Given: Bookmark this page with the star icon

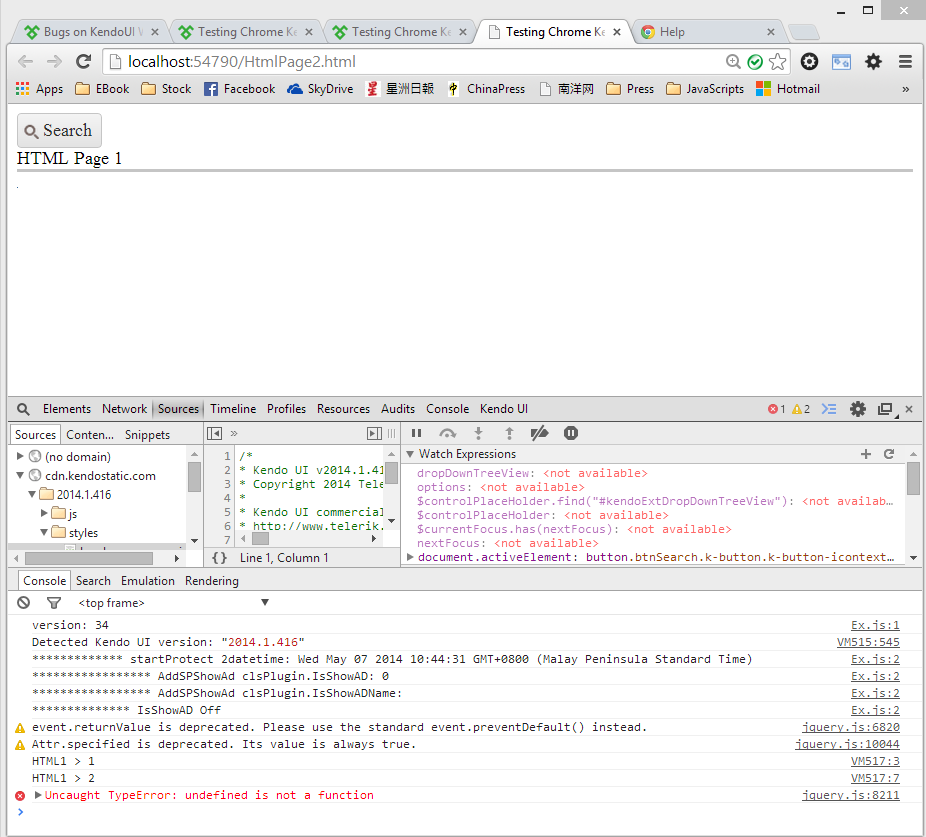Looking at the screenshot, I should 777,62.
